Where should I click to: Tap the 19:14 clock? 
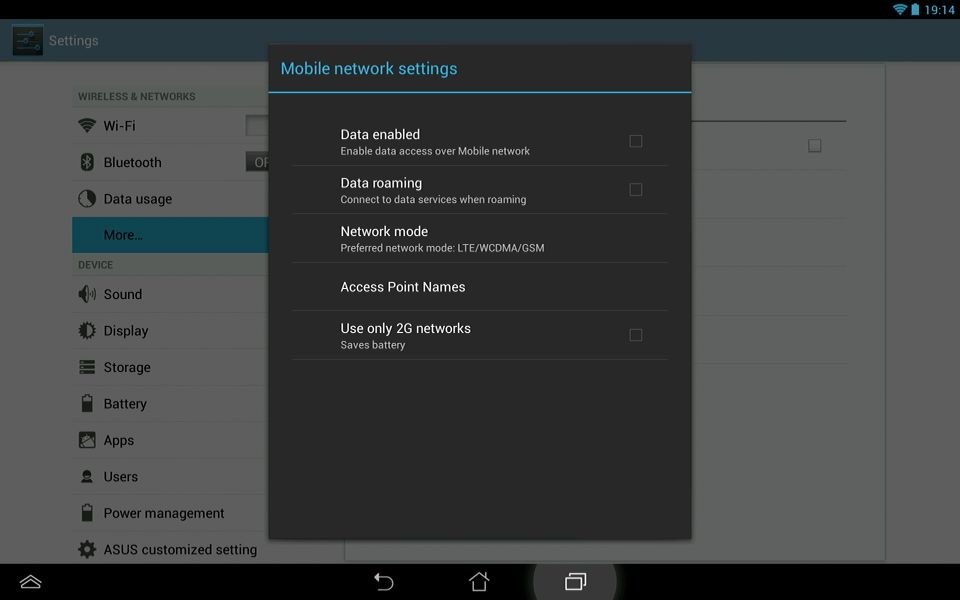tap(939, 10)
